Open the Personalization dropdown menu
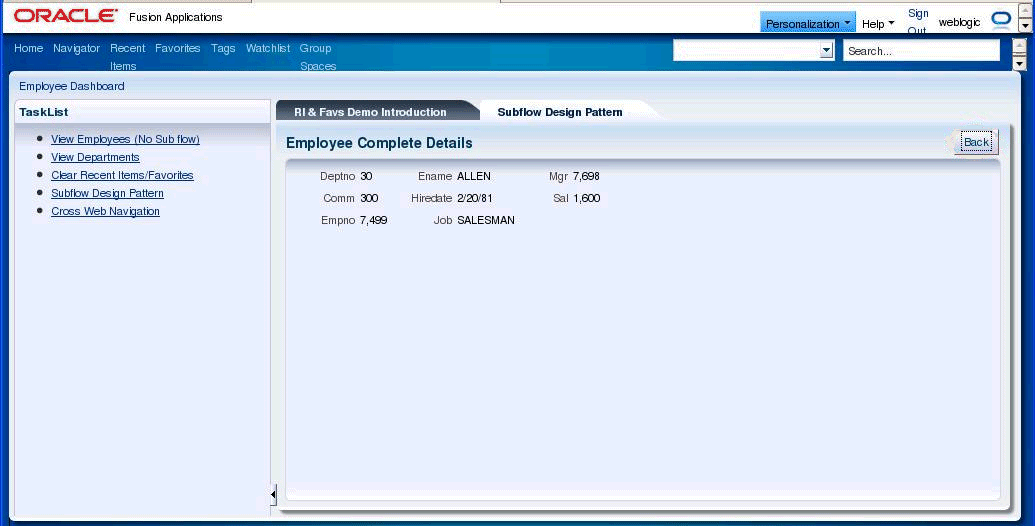The width and height of the screenshot is (1035, 526). [x=808, y=24]
